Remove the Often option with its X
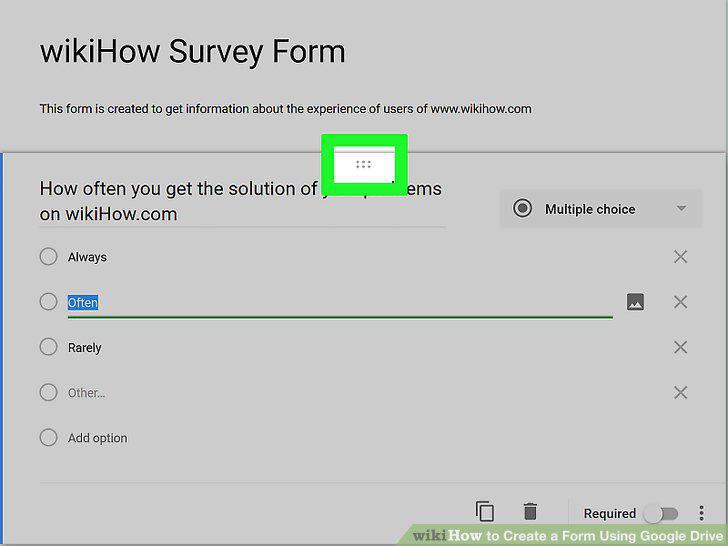728x546 pixels. point(680,302)
